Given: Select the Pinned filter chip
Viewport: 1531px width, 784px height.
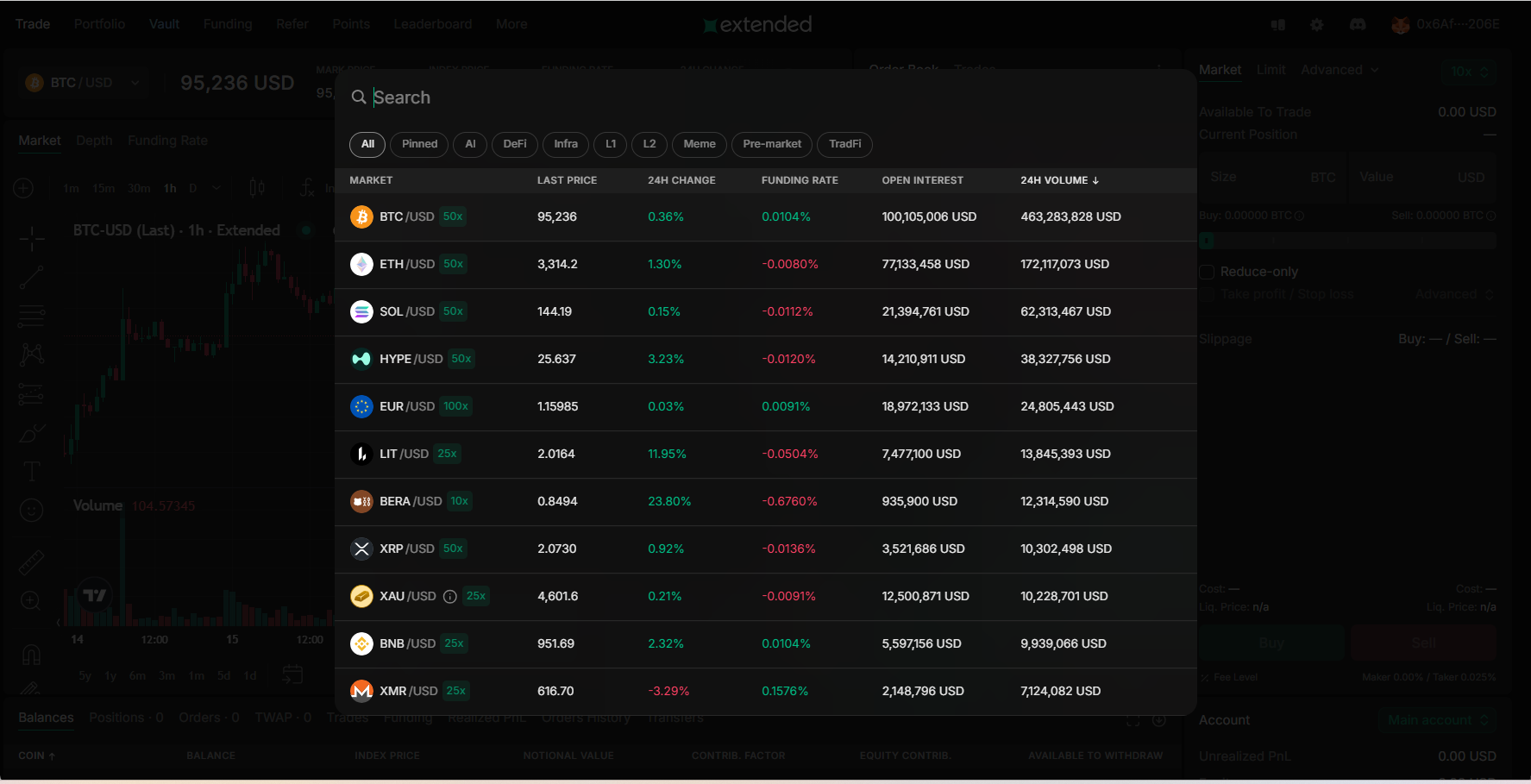Looking at the screenshot, I should (419, 144).
